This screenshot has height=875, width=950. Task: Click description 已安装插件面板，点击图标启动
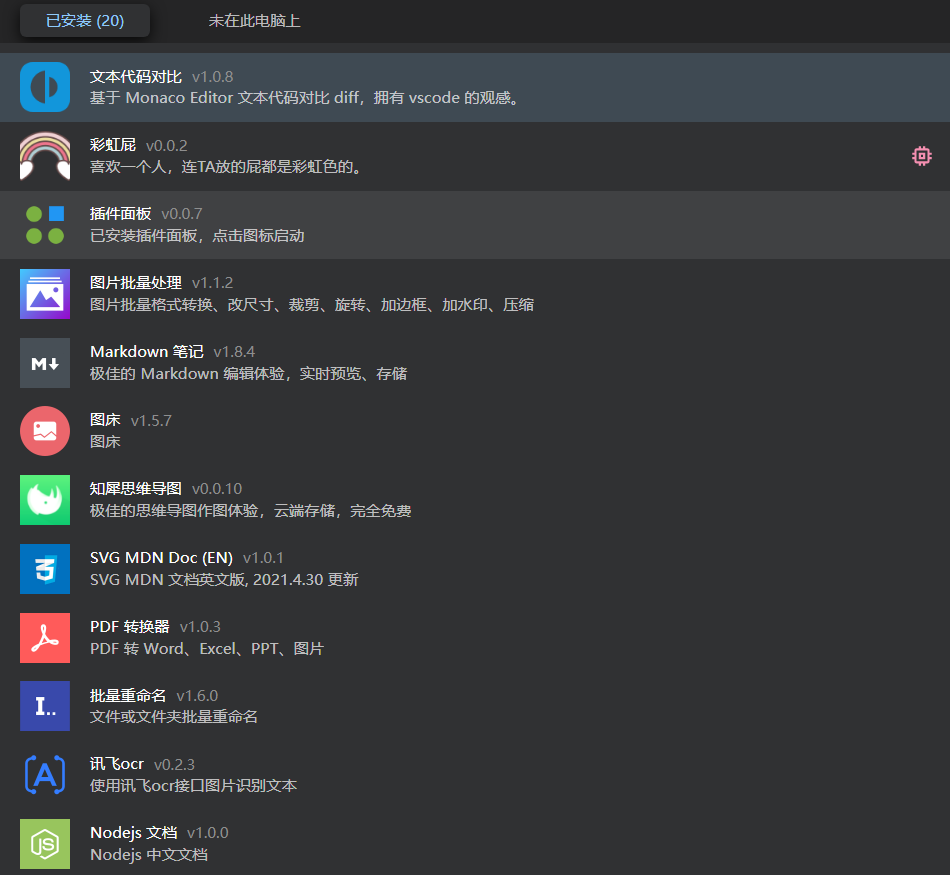pos(197,236)
